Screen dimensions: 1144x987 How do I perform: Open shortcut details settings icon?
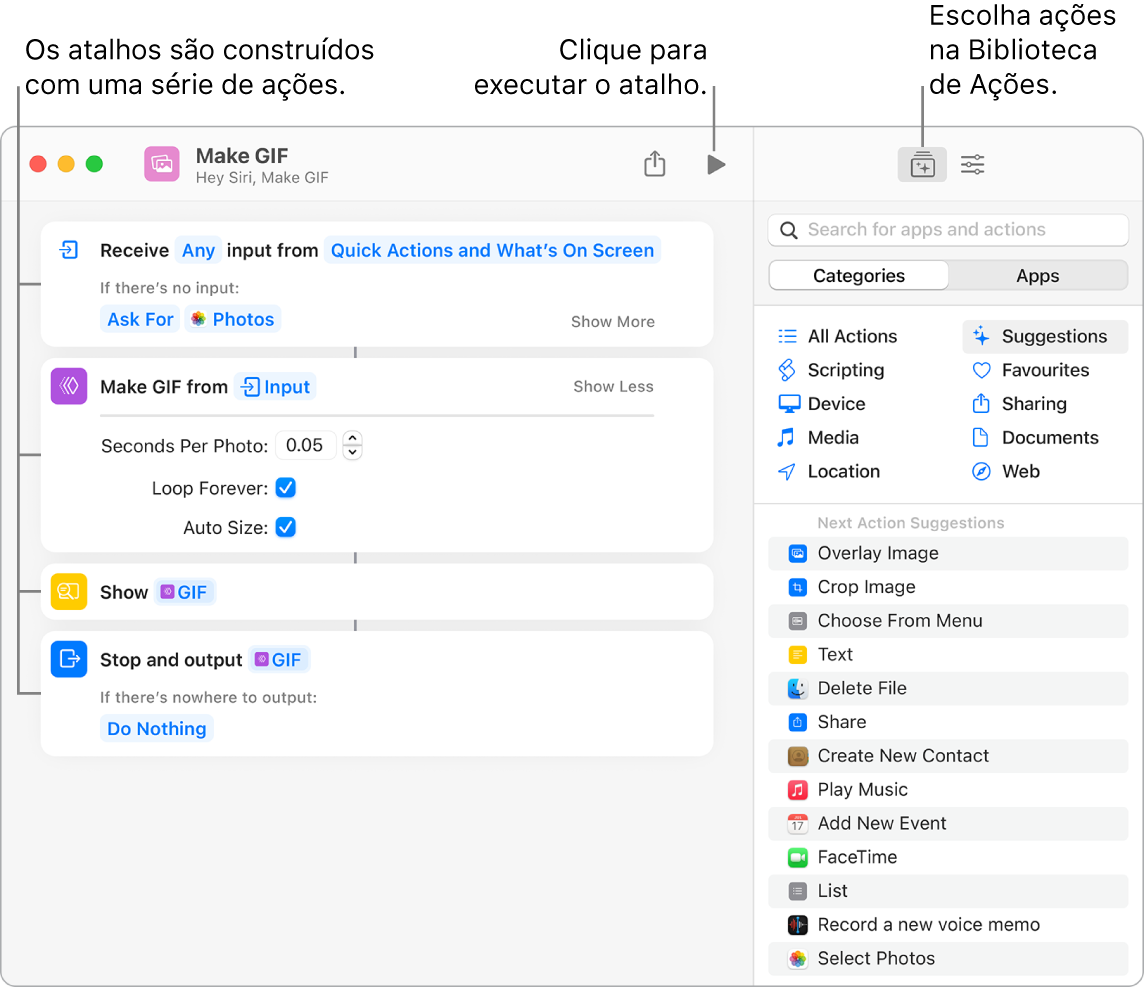click(x=971, y=164)
